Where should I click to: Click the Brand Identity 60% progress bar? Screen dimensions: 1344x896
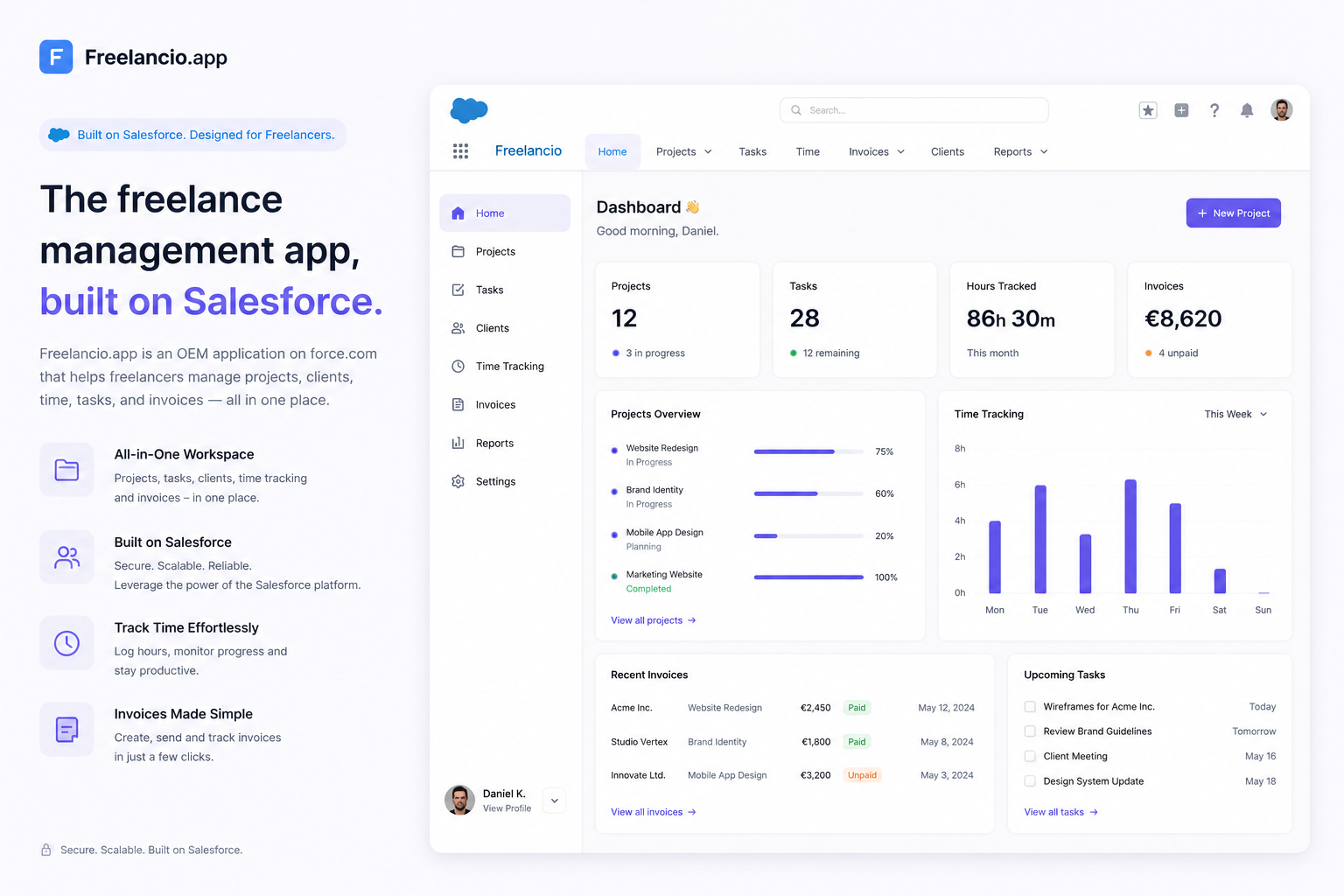[808, 493]
